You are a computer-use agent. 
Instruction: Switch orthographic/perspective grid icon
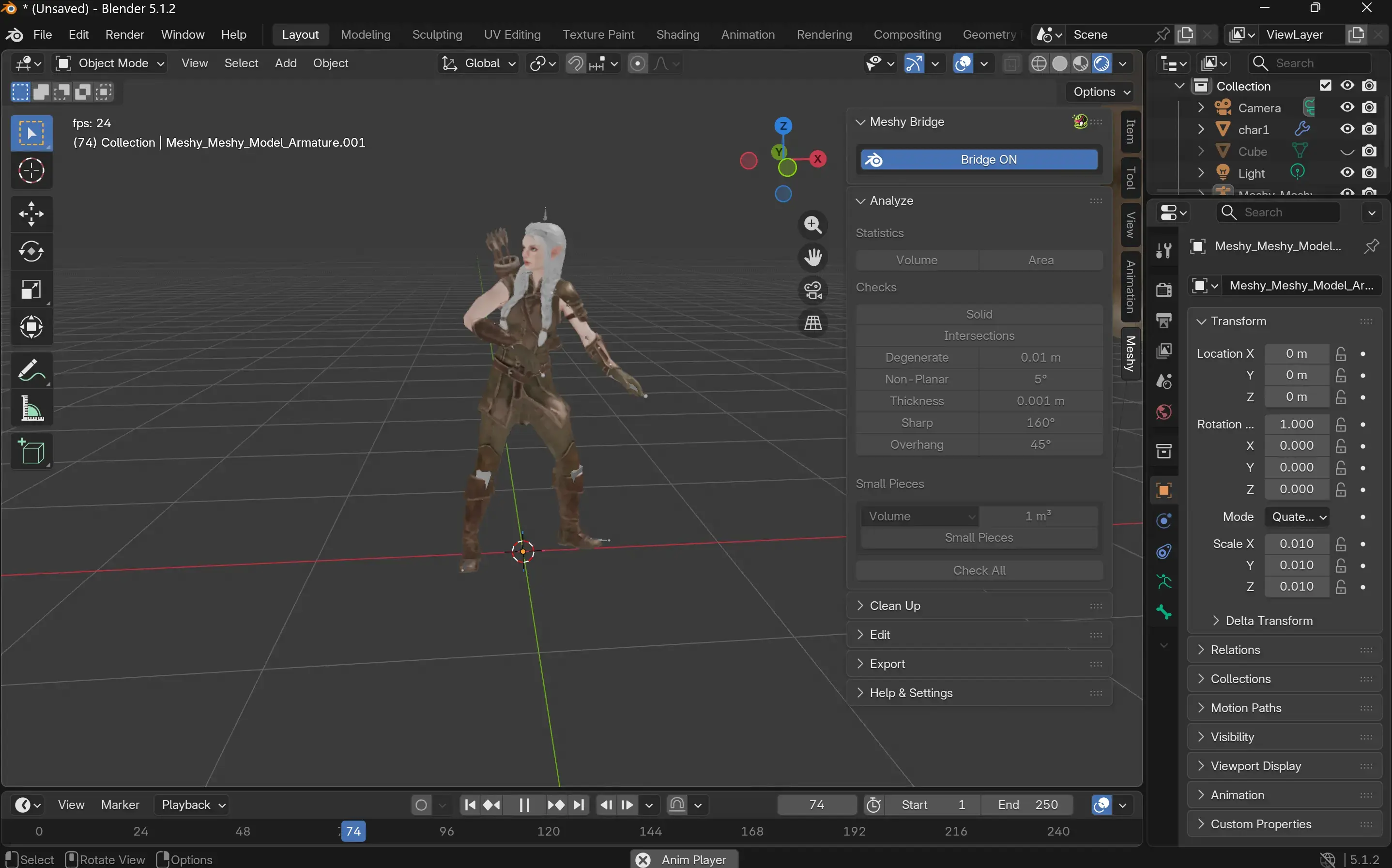[x=813, y=322]
